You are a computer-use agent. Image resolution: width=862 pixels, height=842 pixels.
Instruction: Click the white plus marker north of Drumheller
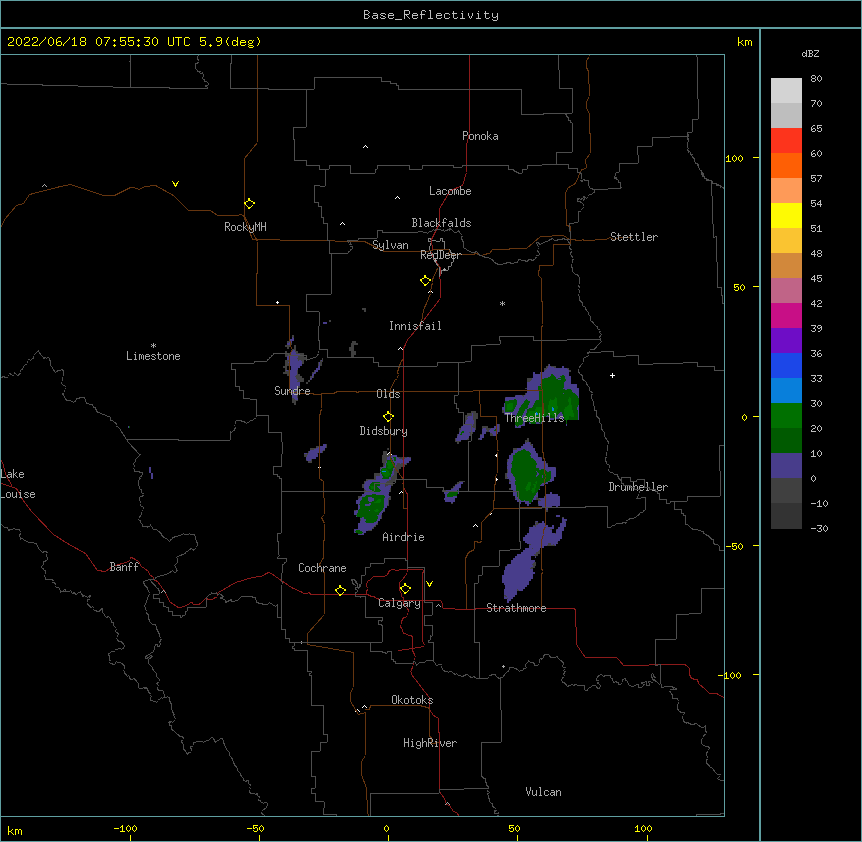pyautogui.click(x=612, y=375)
